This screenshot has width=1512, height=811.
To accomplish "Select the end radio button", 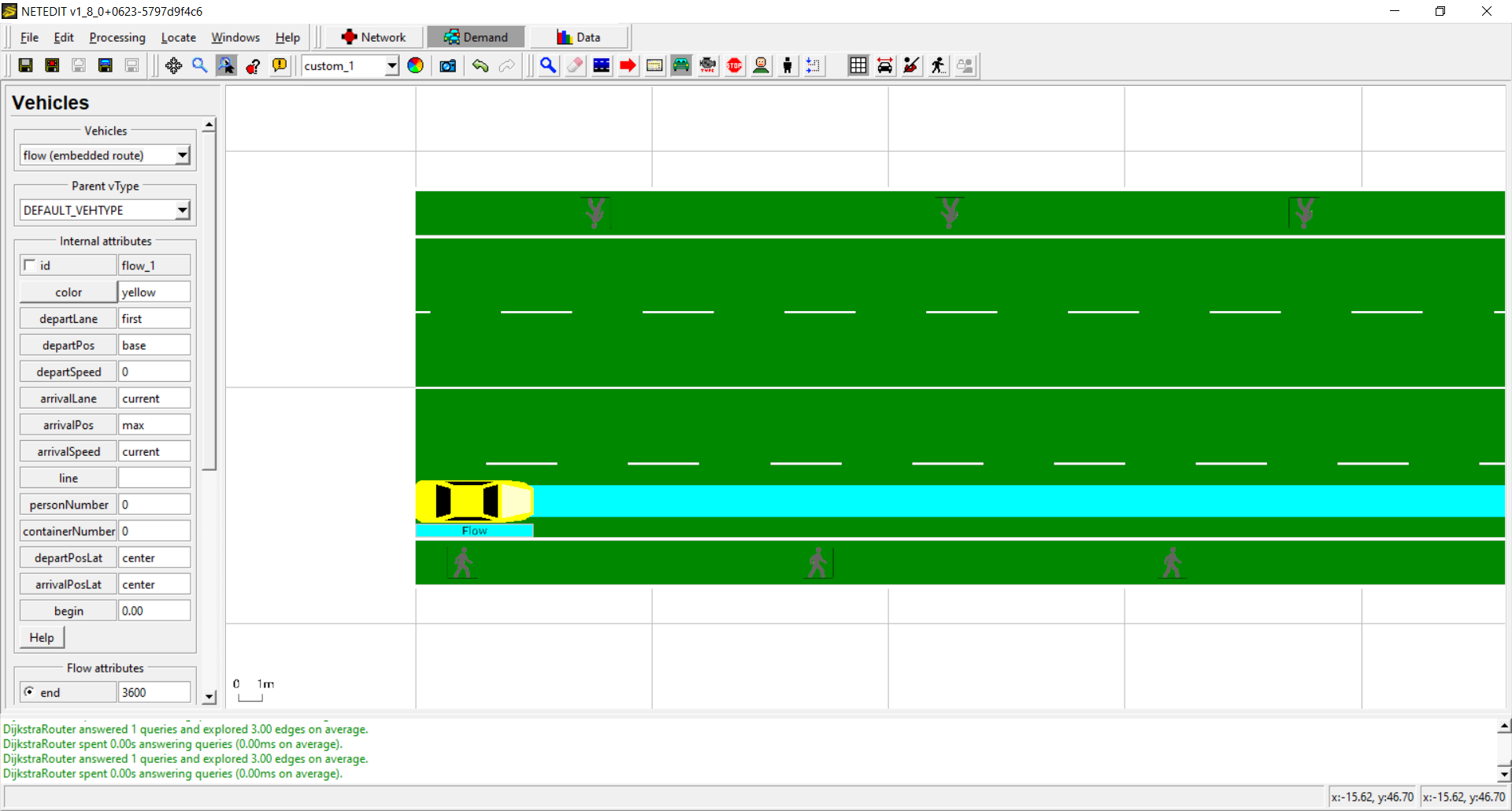I will 29,692.
